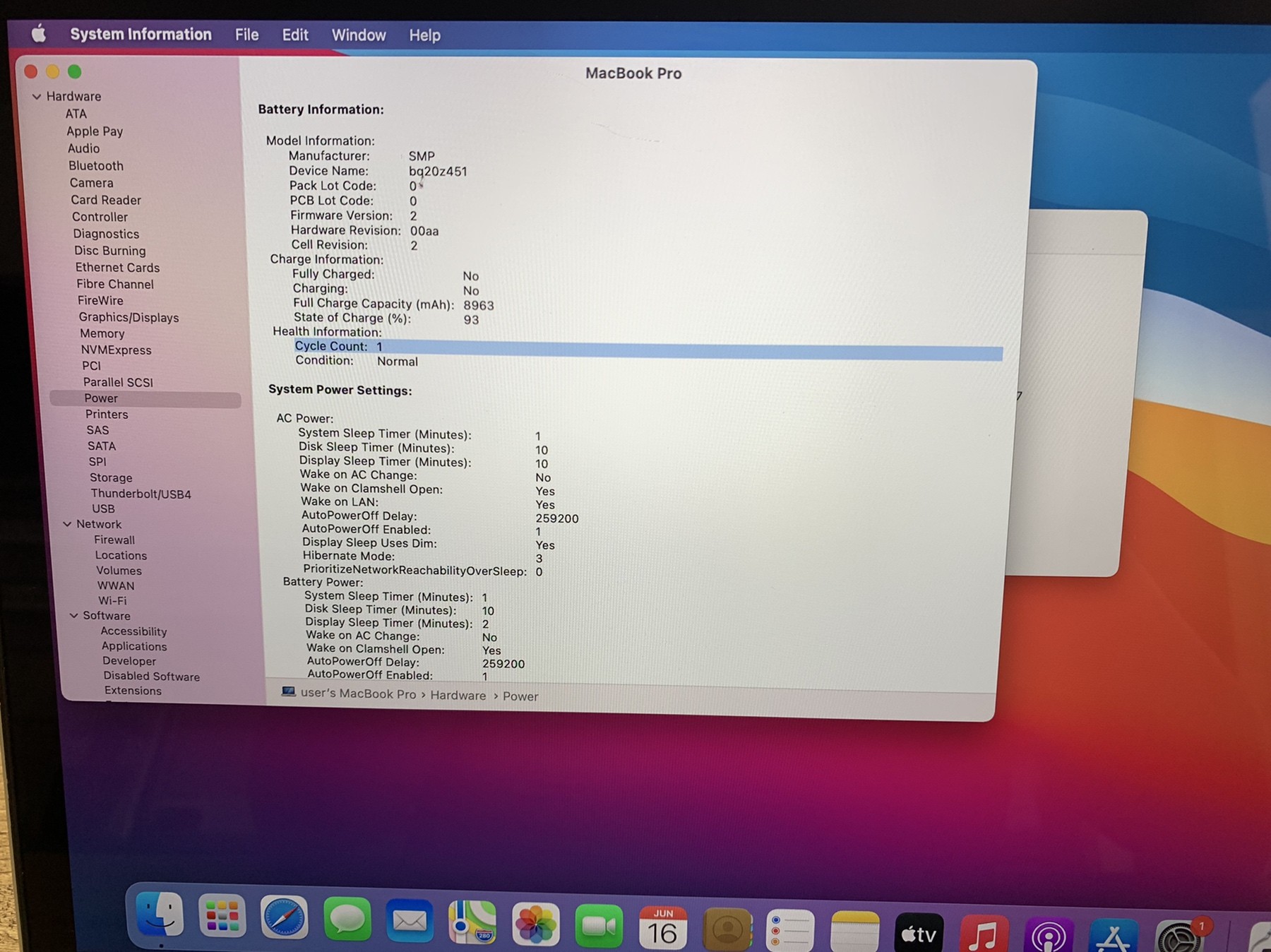Click Full Charge Capacity value 8963
The width and height of the screenshot is (1271, 952).
(x=479, y=305)
